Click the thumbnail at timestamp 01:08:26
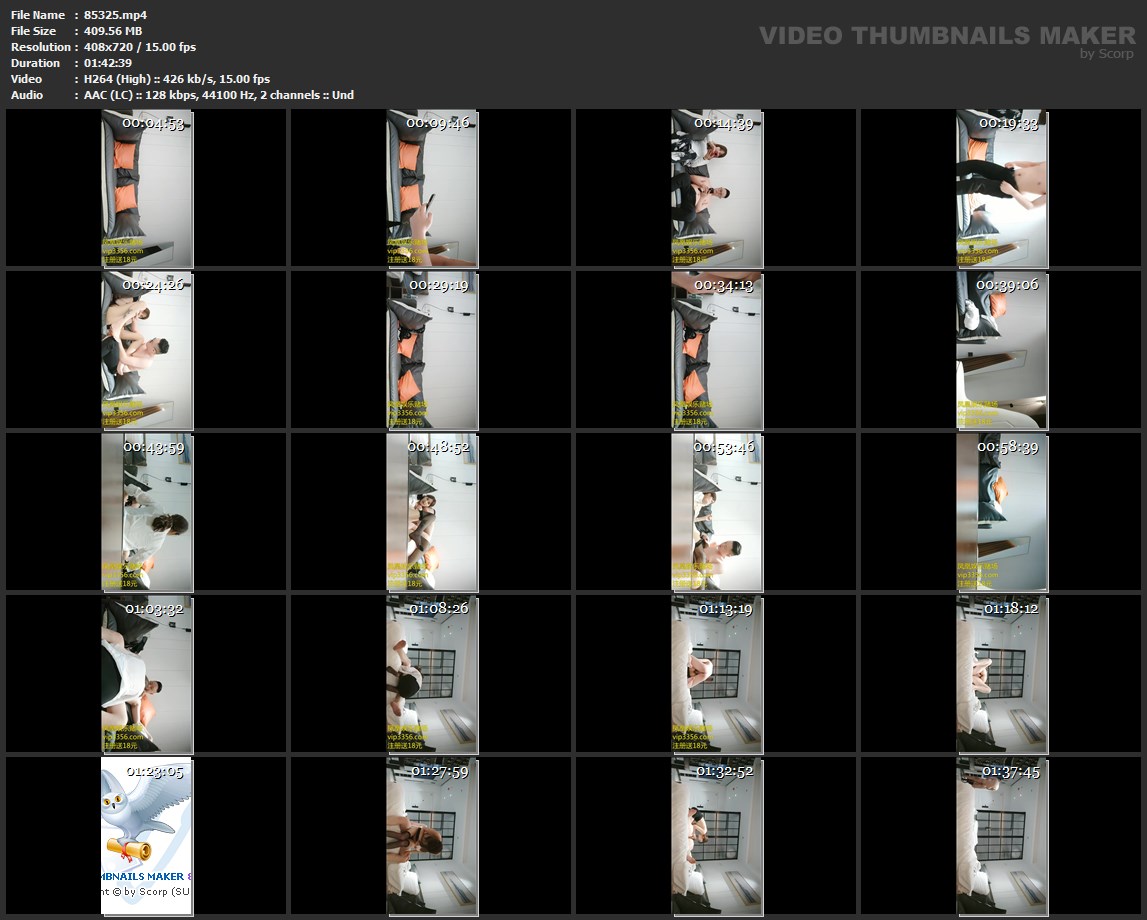This screenshot has width=1147, height=920. pos(432,674)
